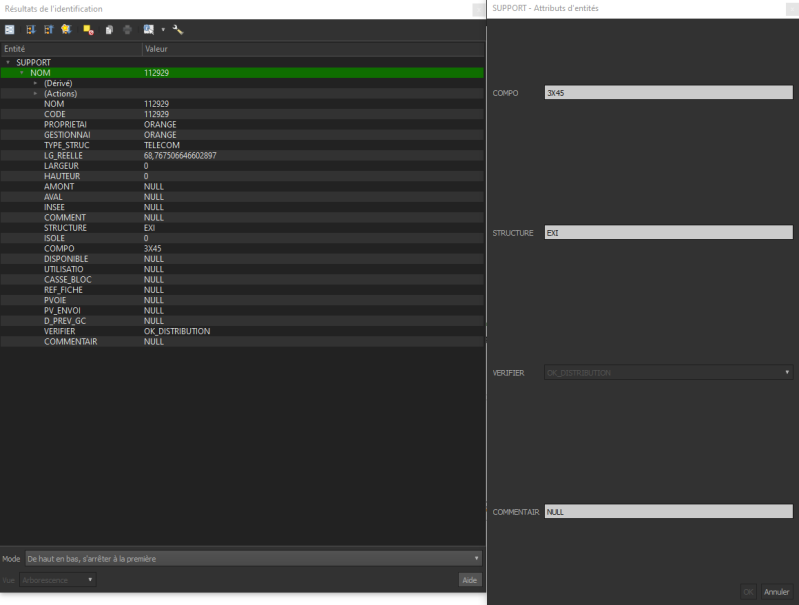Click the Collapse Tree icon
This screenshot has height=605, width=799.
click(x=48, y=30)
